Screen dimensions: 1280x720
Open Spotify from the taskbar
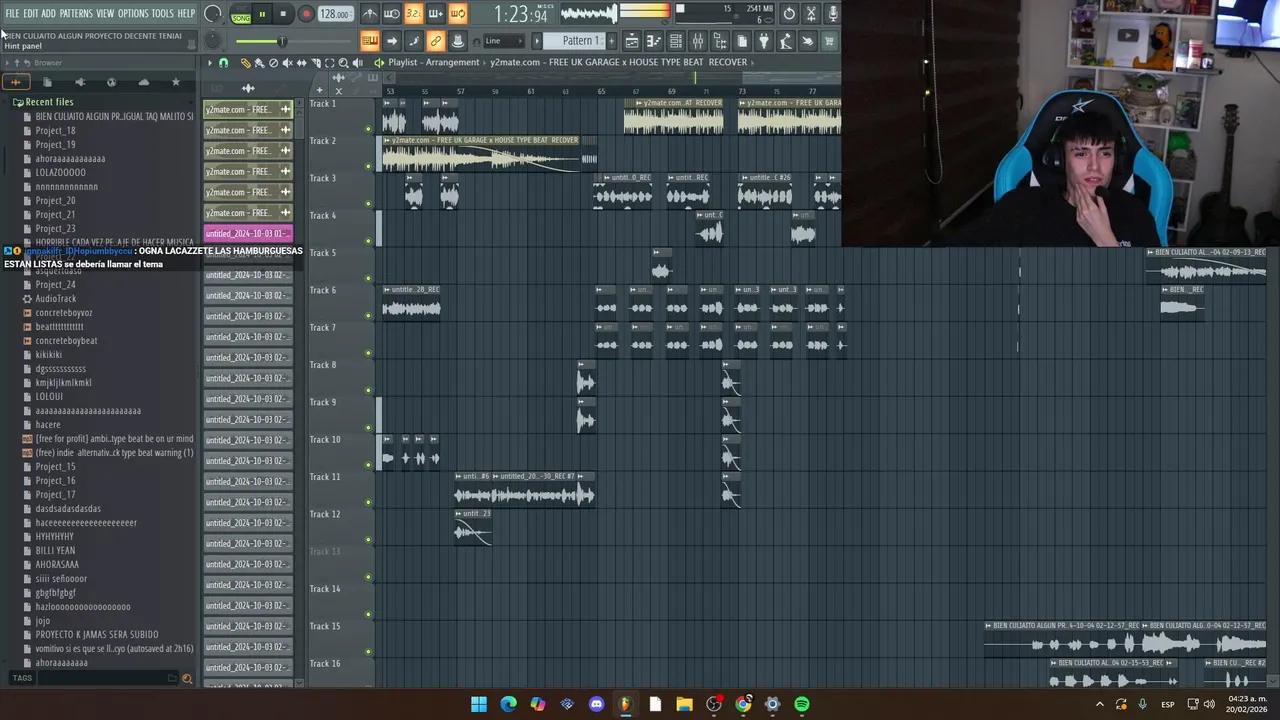click(802, 704)
